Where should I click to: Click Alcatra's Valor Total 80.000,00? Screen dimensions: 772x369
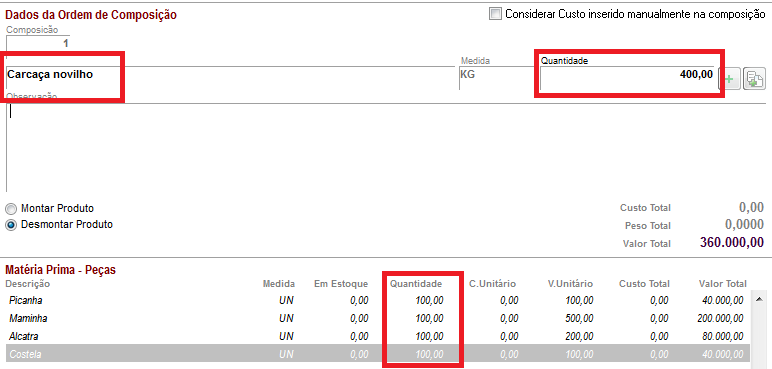click(x=723, y=337)
